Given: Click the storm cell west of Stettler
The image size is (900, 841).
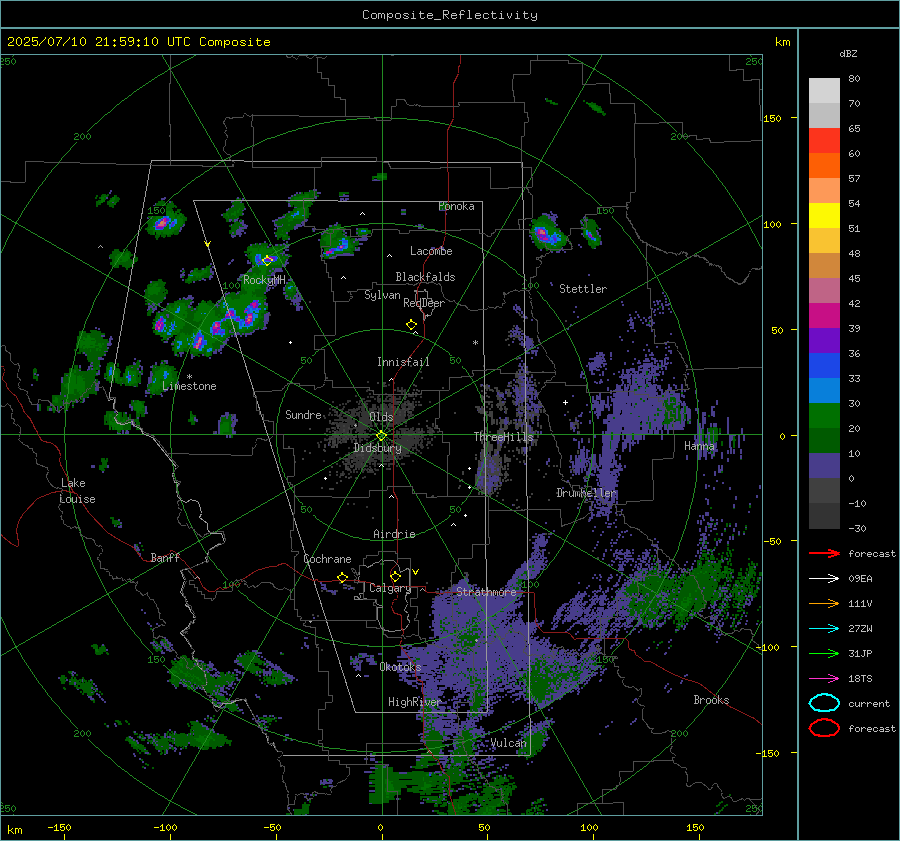Looking at the screenshot, I should 547,233.
